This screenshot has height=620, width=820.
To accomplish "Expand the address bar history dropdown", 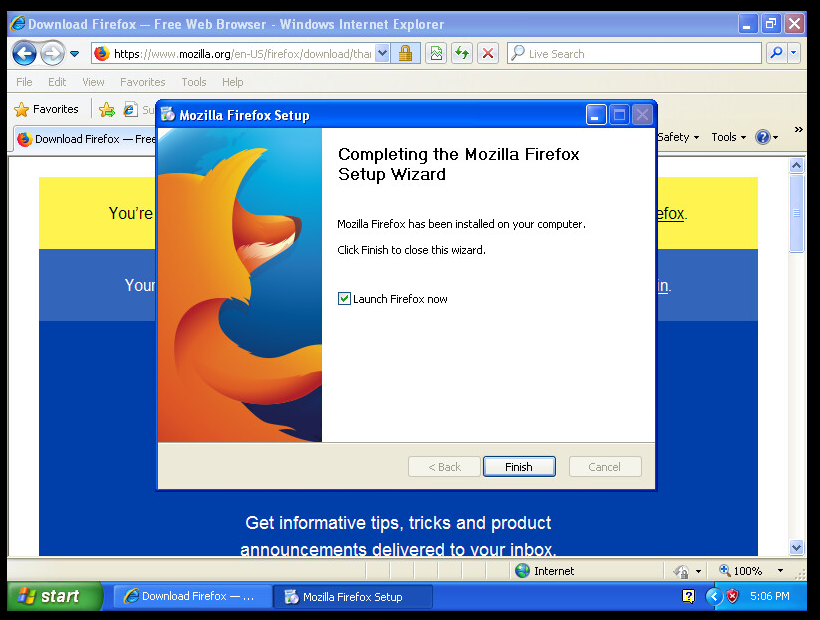I will [382, 53].
